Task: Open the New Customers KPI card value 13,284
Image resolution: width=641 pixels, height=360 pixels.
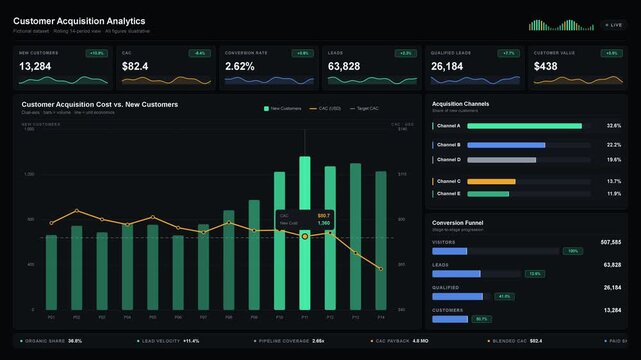Action: coord(35,66)
